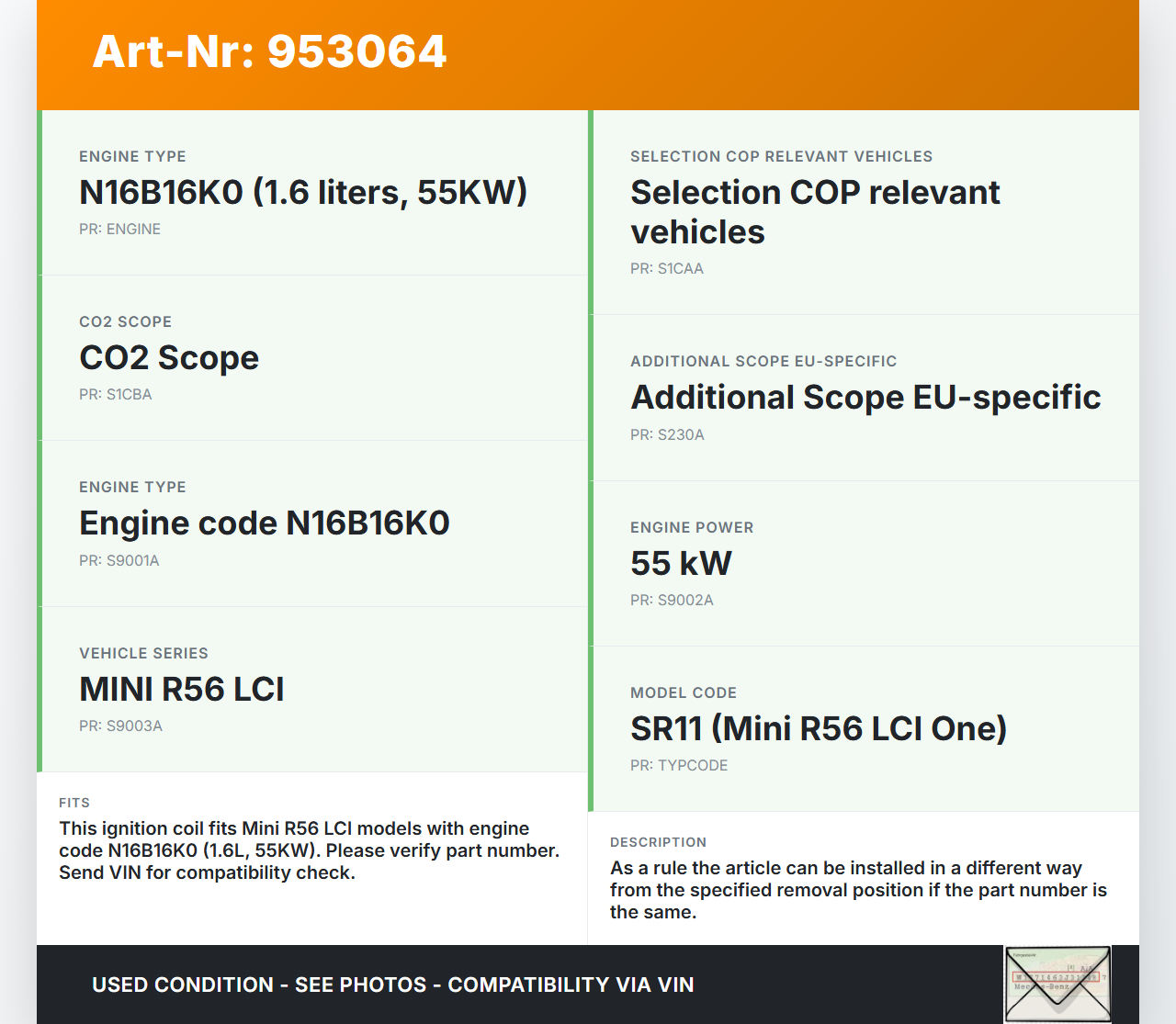This screenshot has width=1176, height=1024.
Task: Select the vehicle series 'MINI R56 LCI'
Action: coord(182,689)
